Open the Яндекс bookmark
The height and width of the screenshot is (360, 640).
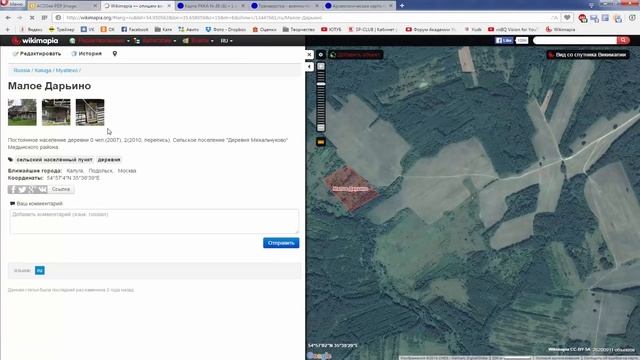31,29
